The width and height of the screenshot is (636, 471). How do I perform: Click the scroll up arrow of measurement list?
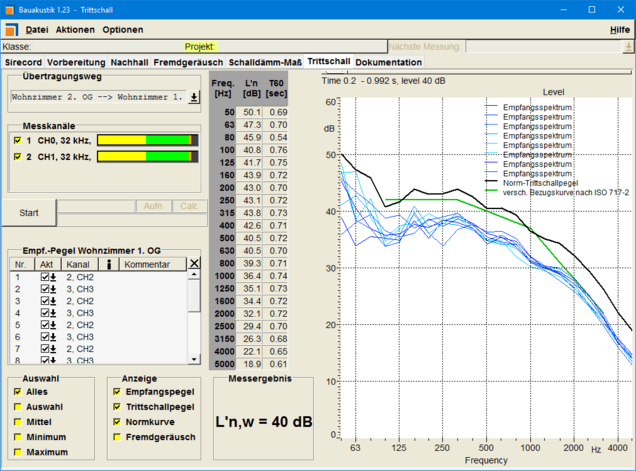pos(194,275)
